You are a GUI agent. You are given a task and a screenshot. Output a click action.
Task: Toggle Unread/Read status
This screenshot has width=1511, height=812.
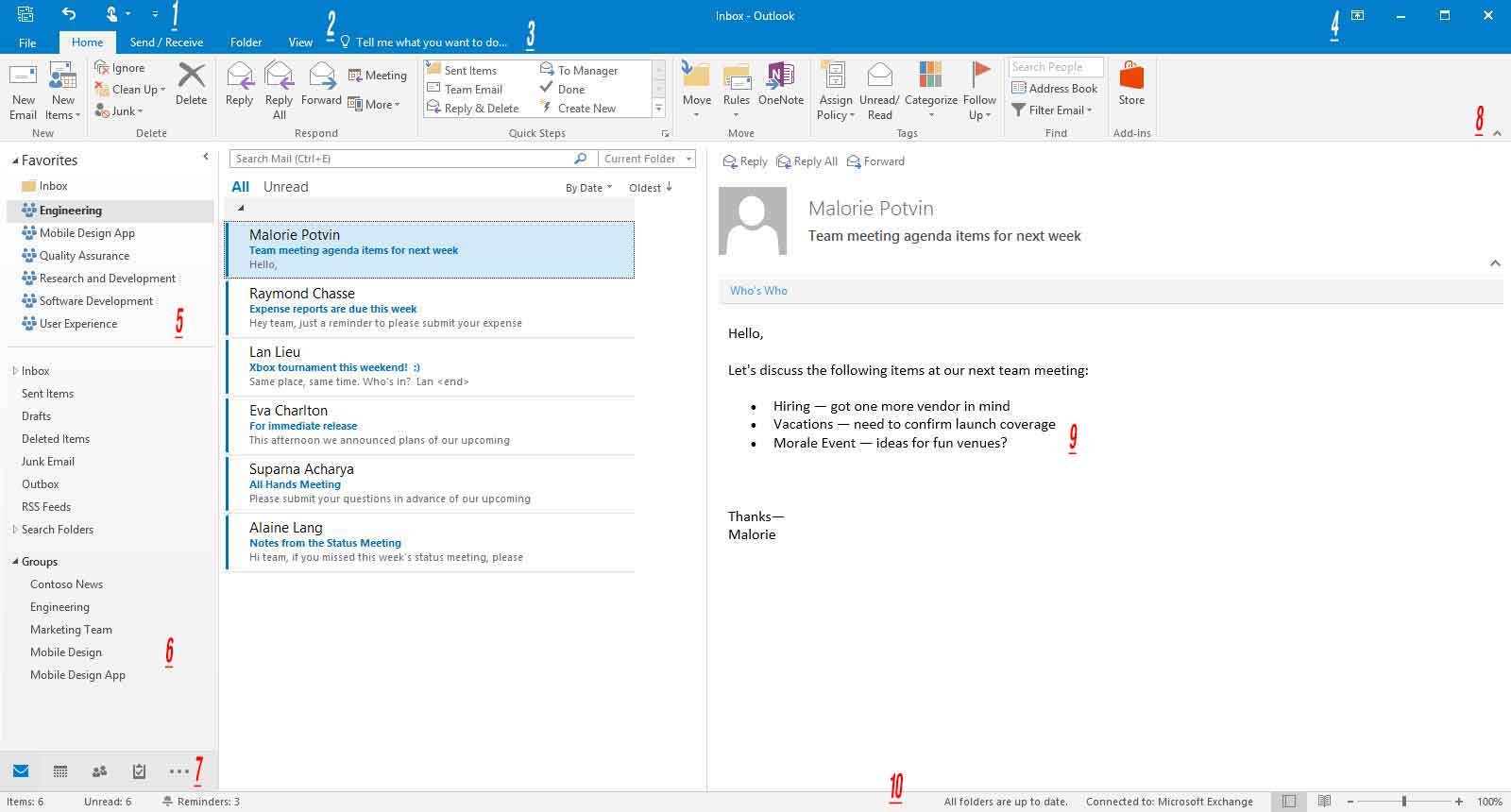879,91
